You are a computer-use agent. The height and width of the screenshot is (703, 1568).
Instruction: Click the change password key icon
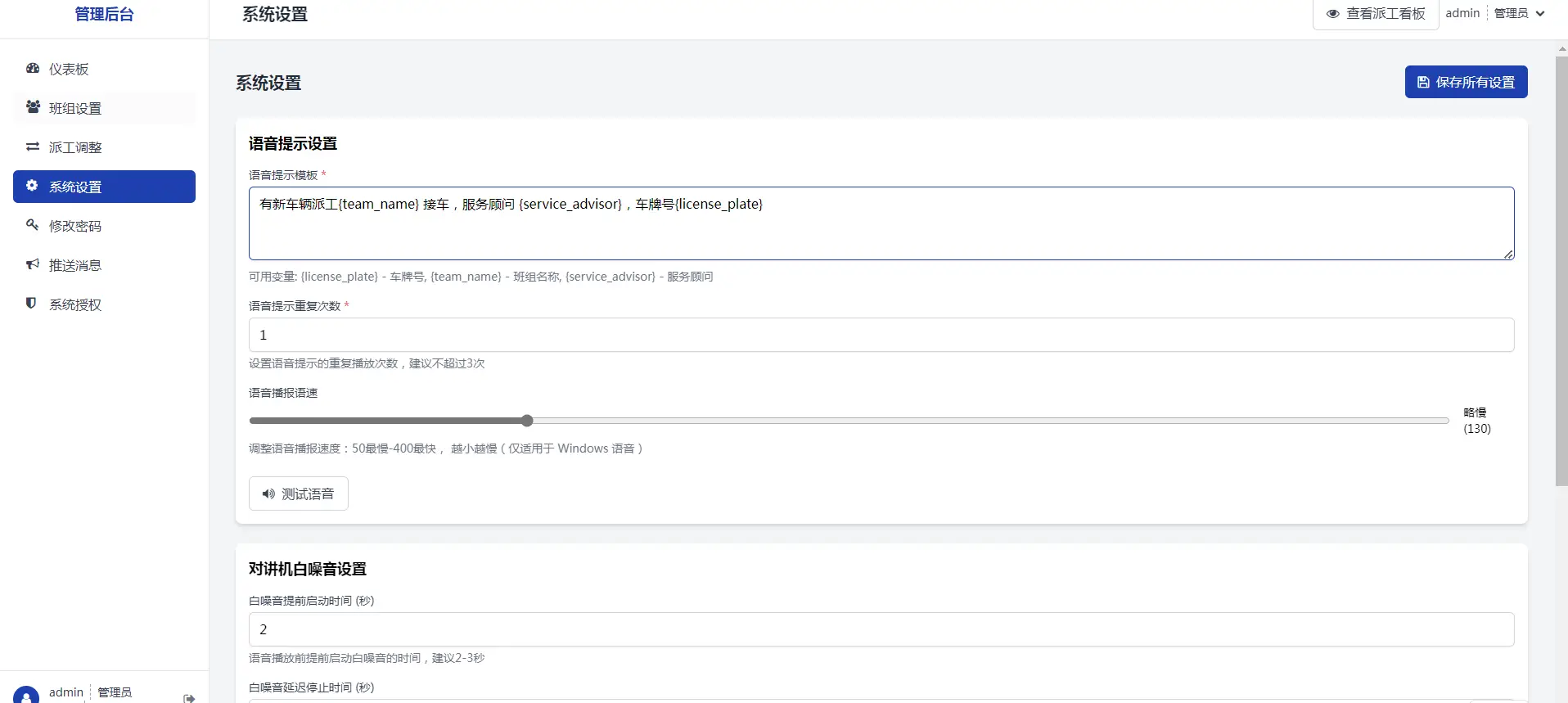point(33,225)
